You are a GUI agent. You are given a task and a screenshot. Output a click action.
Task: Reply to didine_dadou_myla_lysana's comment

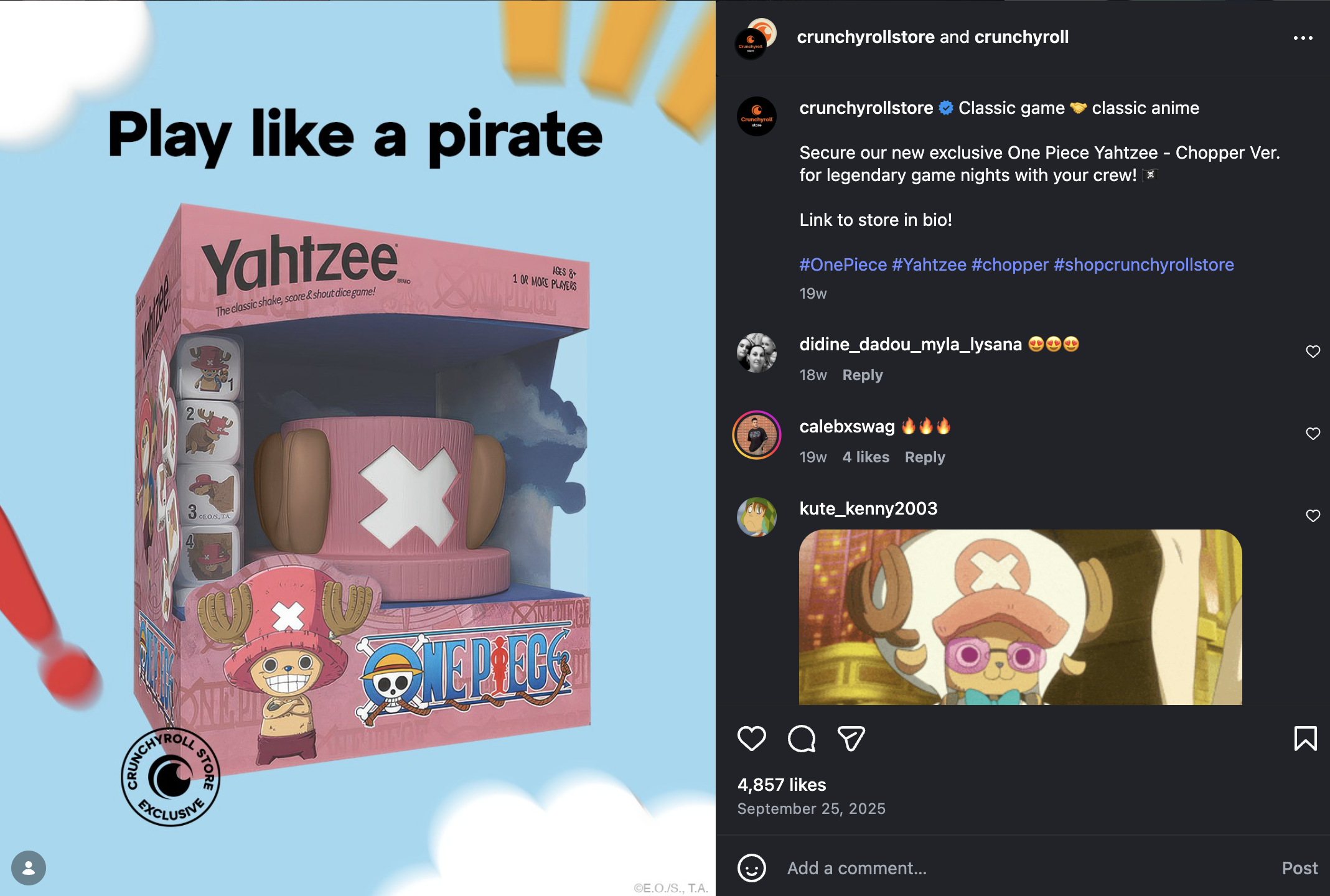pos(863,375)
